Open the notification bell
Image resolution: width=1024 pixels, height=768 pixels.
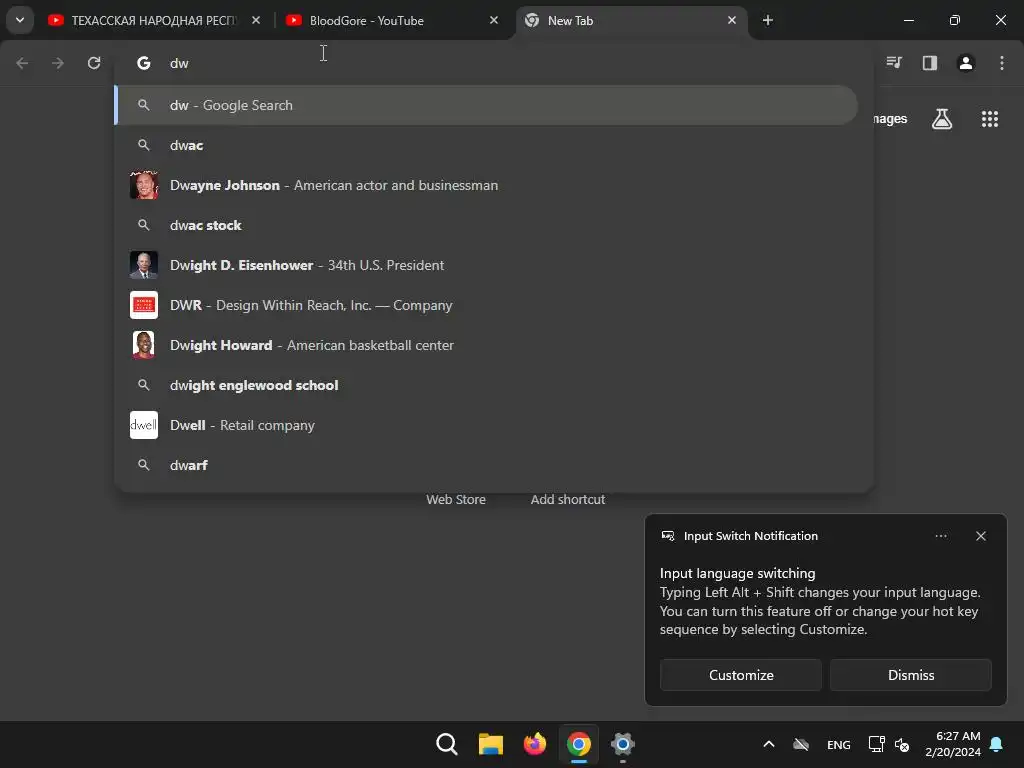click(997, 744)
